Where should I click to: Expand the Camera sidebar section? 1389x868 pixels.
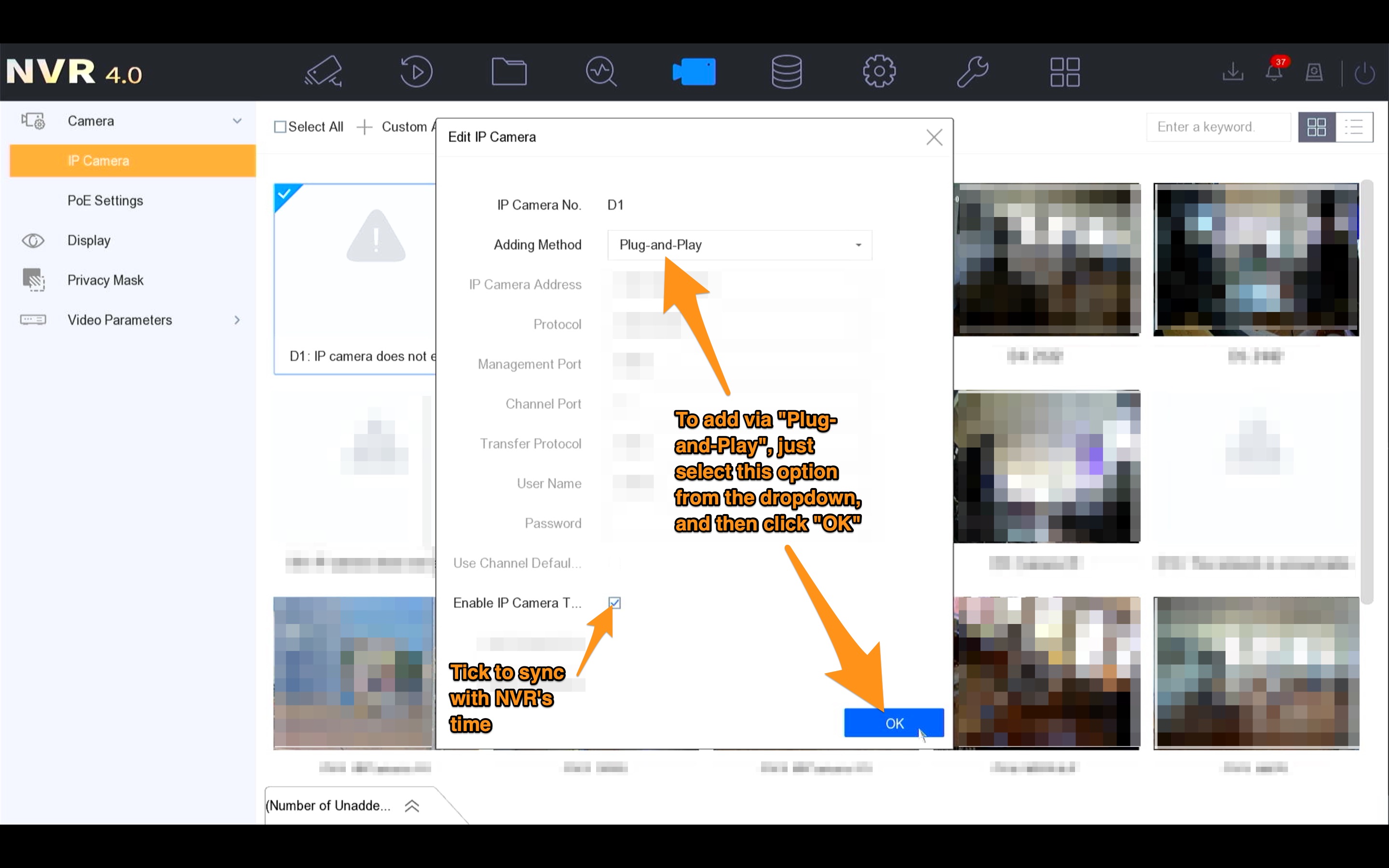click(237, 121)
